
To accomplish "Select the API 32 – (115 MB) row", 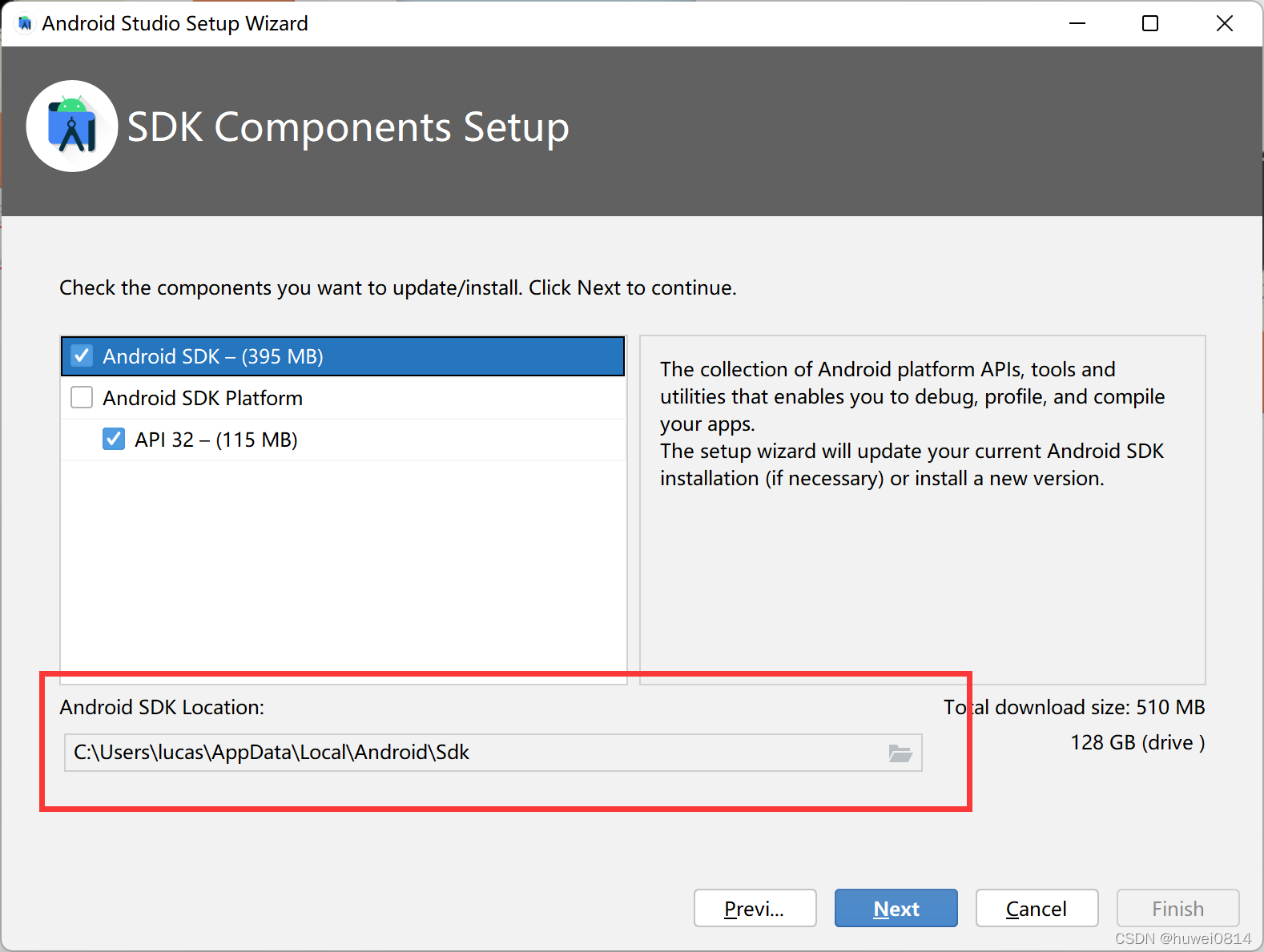I will (x=343, y=440).
